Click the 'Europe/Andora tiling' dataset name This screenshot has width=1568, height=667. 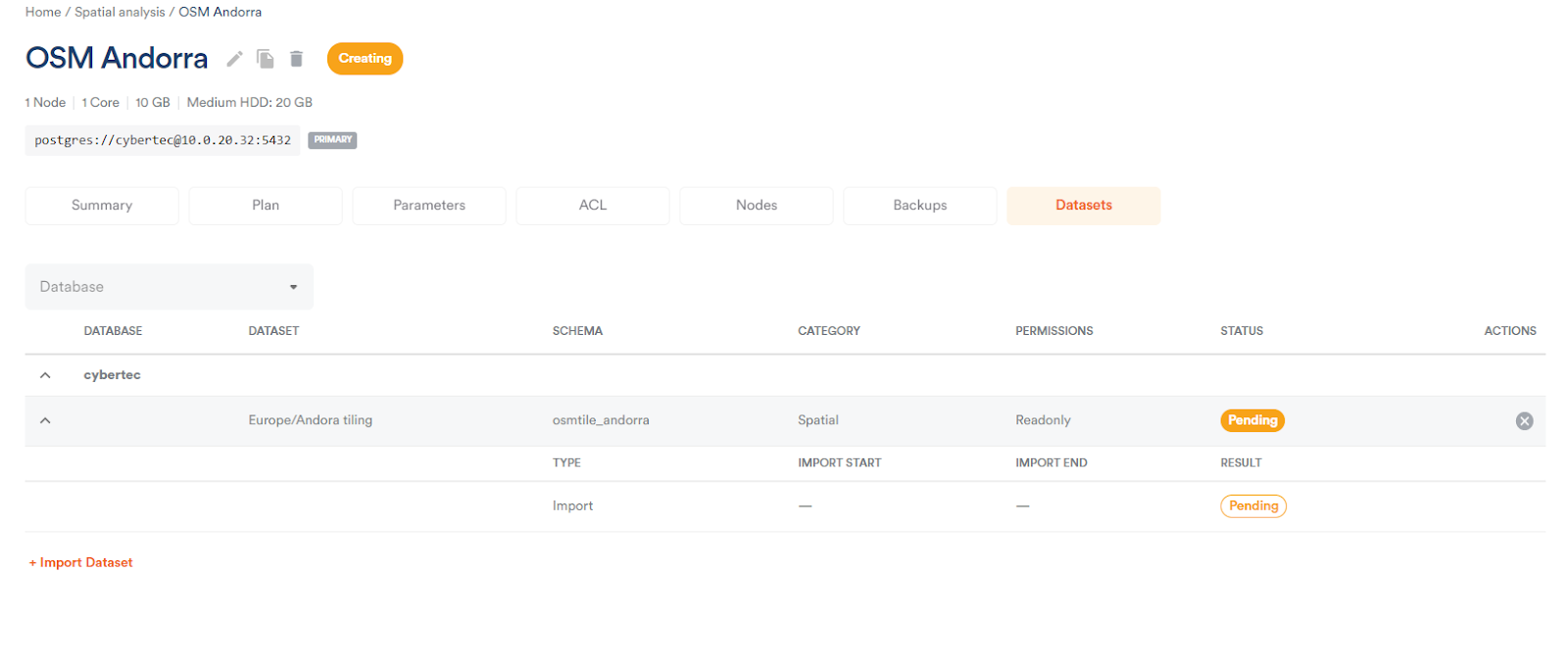tap(311, 420)
